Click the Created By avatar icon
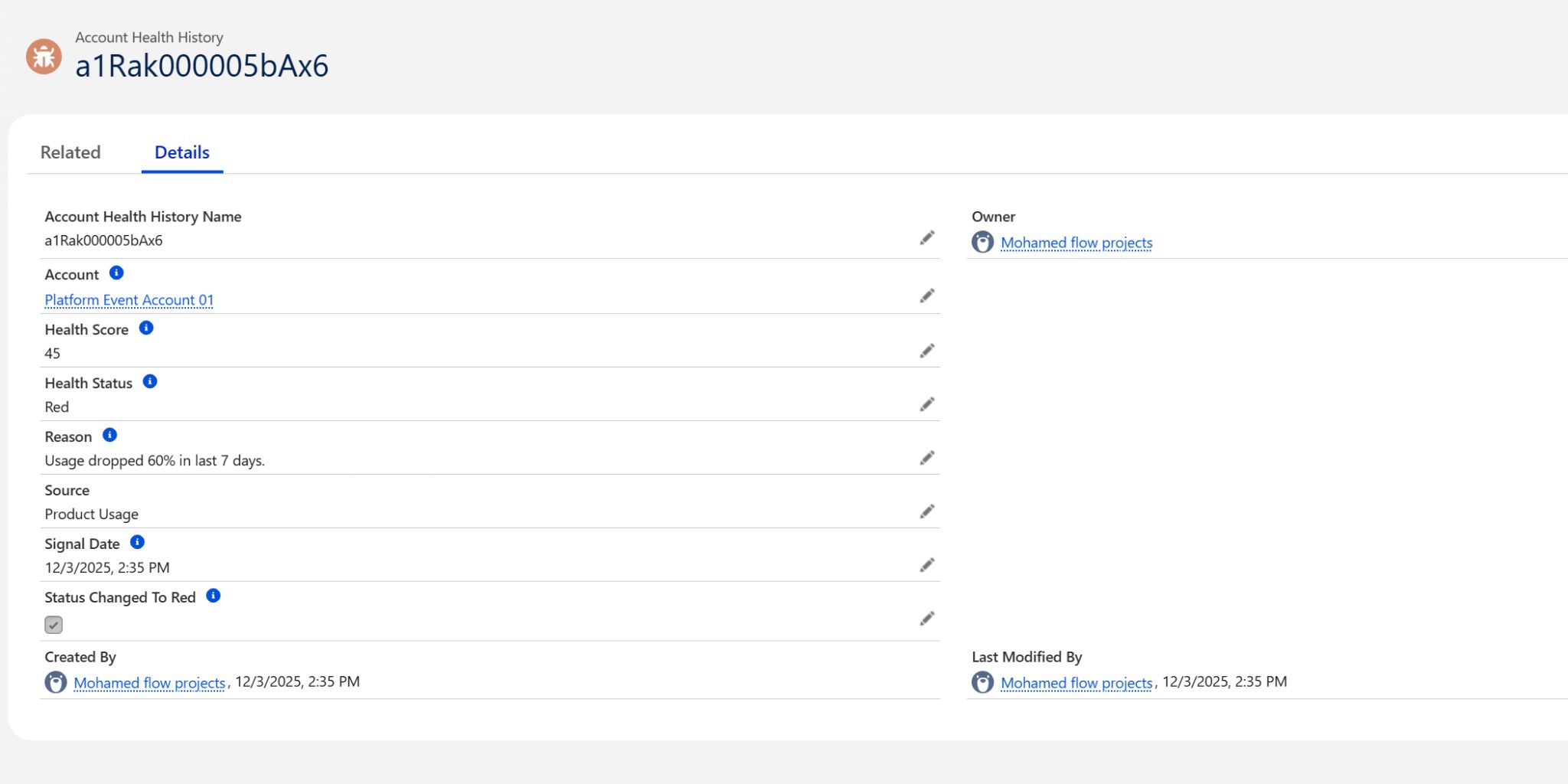 point(55,682)
